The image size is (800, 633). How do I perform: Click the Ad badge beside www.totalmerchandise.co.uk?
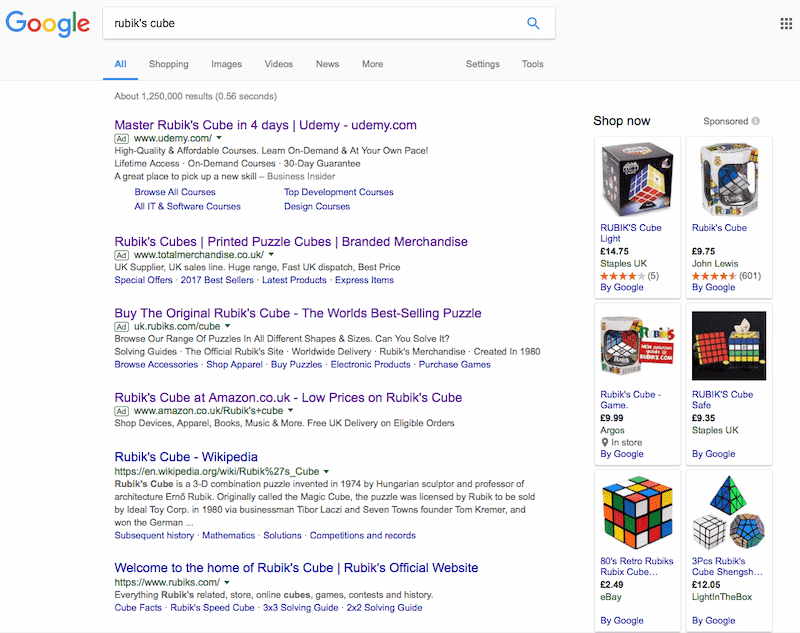click(121, 255)
